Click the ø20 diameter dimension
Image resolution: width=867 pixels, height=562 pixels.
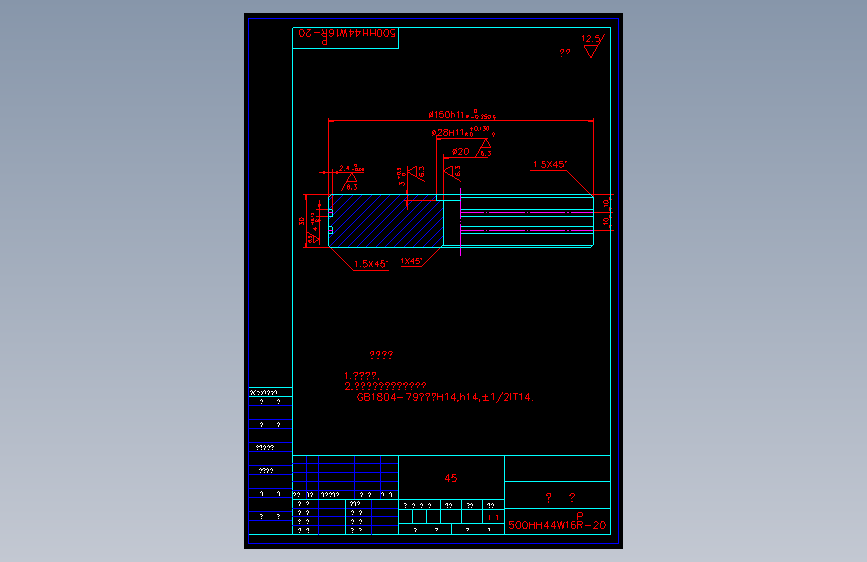coord(460,152)
